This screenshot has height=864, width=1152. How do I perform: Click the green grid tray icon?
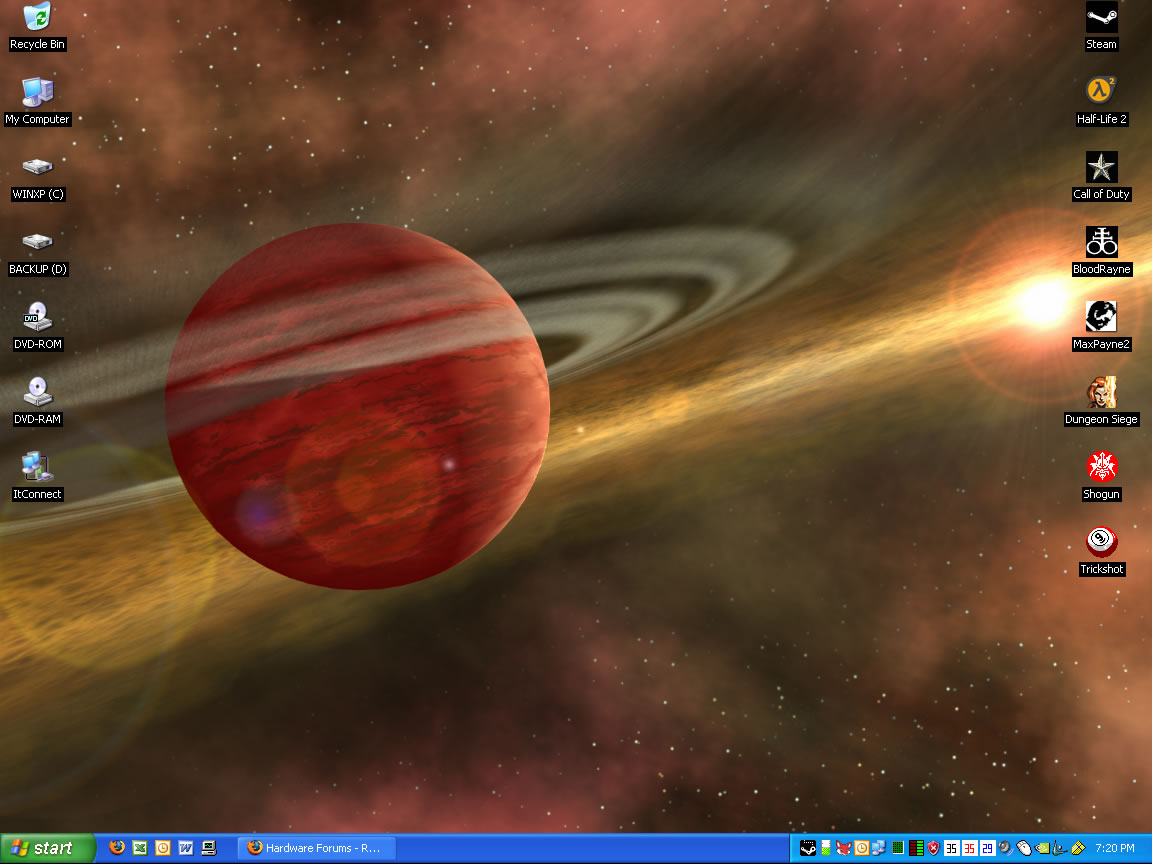click(897, 849)
